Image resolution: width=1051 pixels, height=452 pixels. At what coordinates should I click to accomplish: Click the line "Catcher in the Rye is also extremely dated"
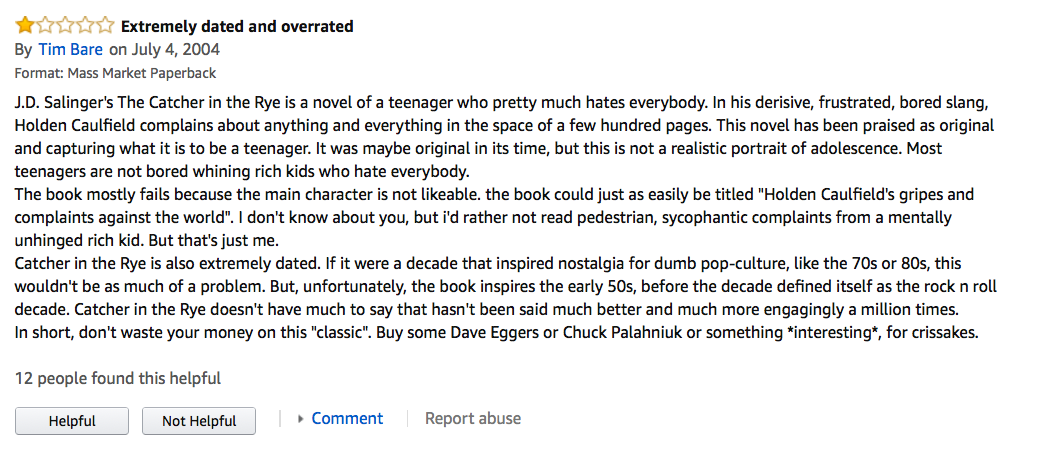pos(507,287)
